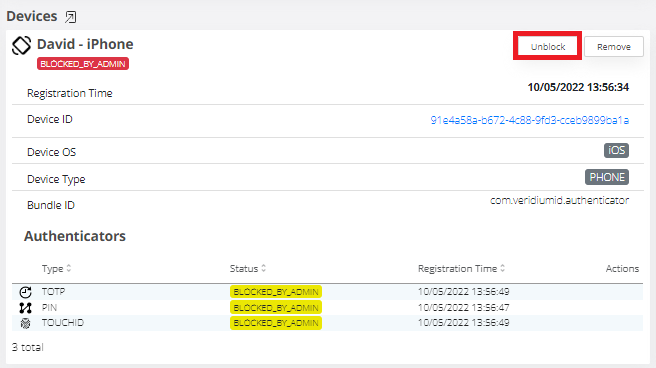The image size is (656, 368).
Task: Sort authenticators by Type arrows
Action: click(x=69, y=268)
